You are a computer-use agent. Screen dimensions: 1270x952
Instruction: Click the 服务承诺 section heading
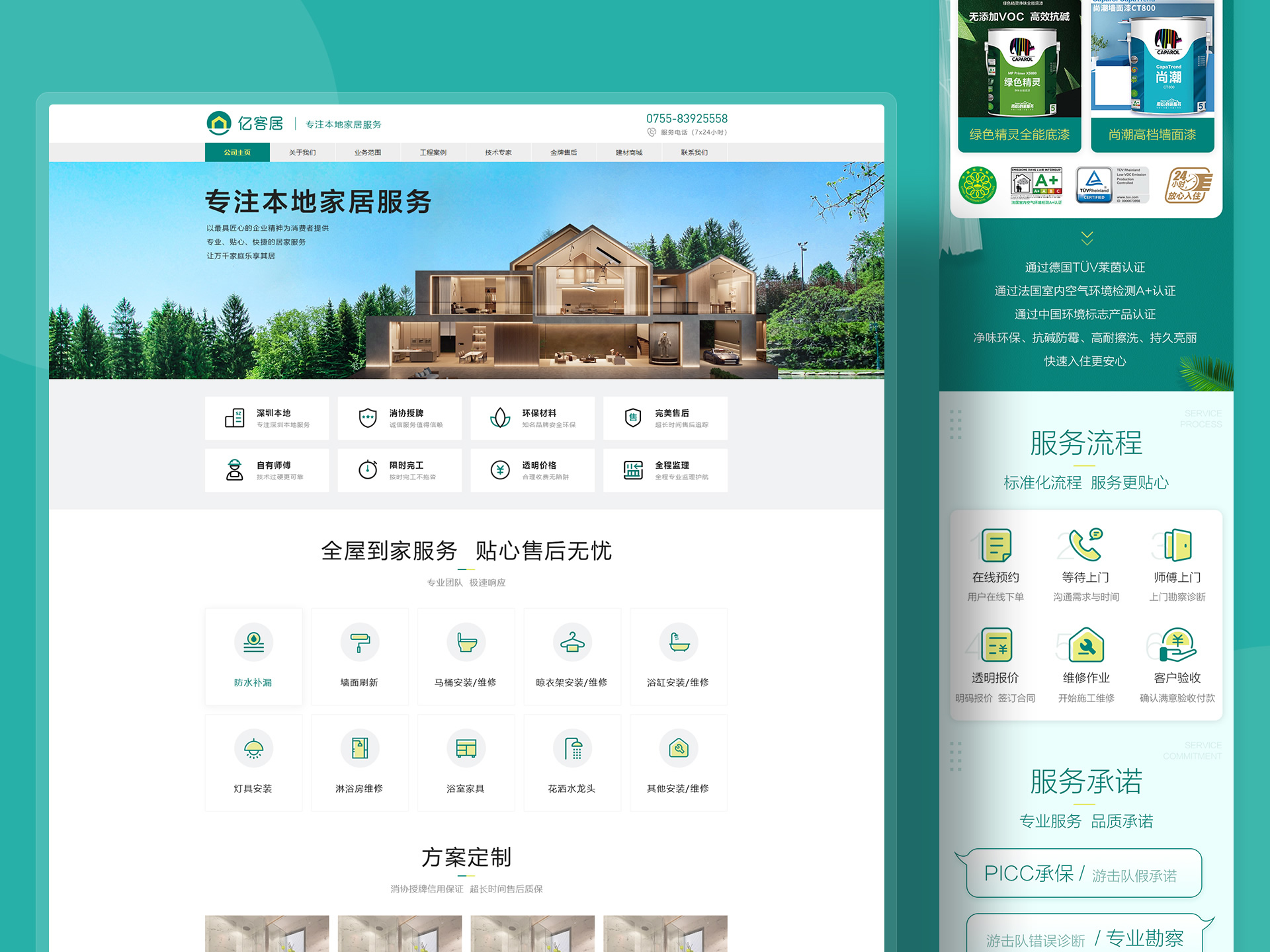[x=1086, y=781]
